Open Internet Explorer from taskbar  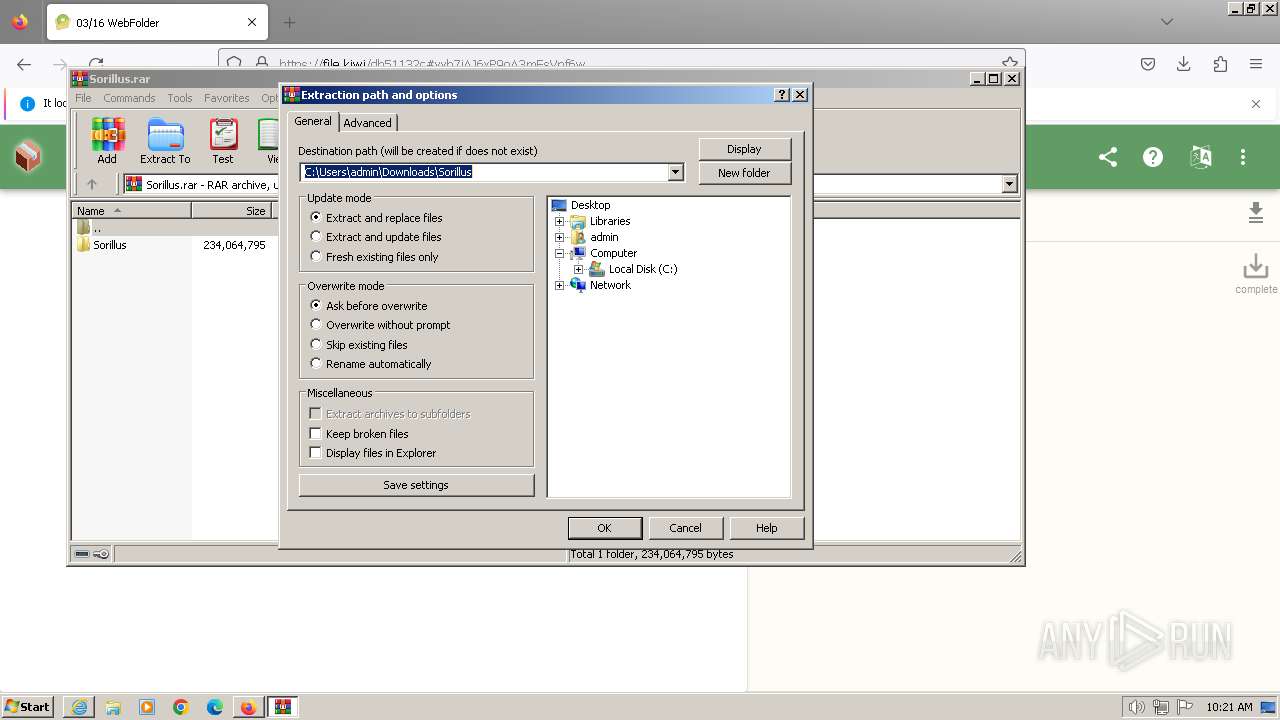[x=79, y=707]
